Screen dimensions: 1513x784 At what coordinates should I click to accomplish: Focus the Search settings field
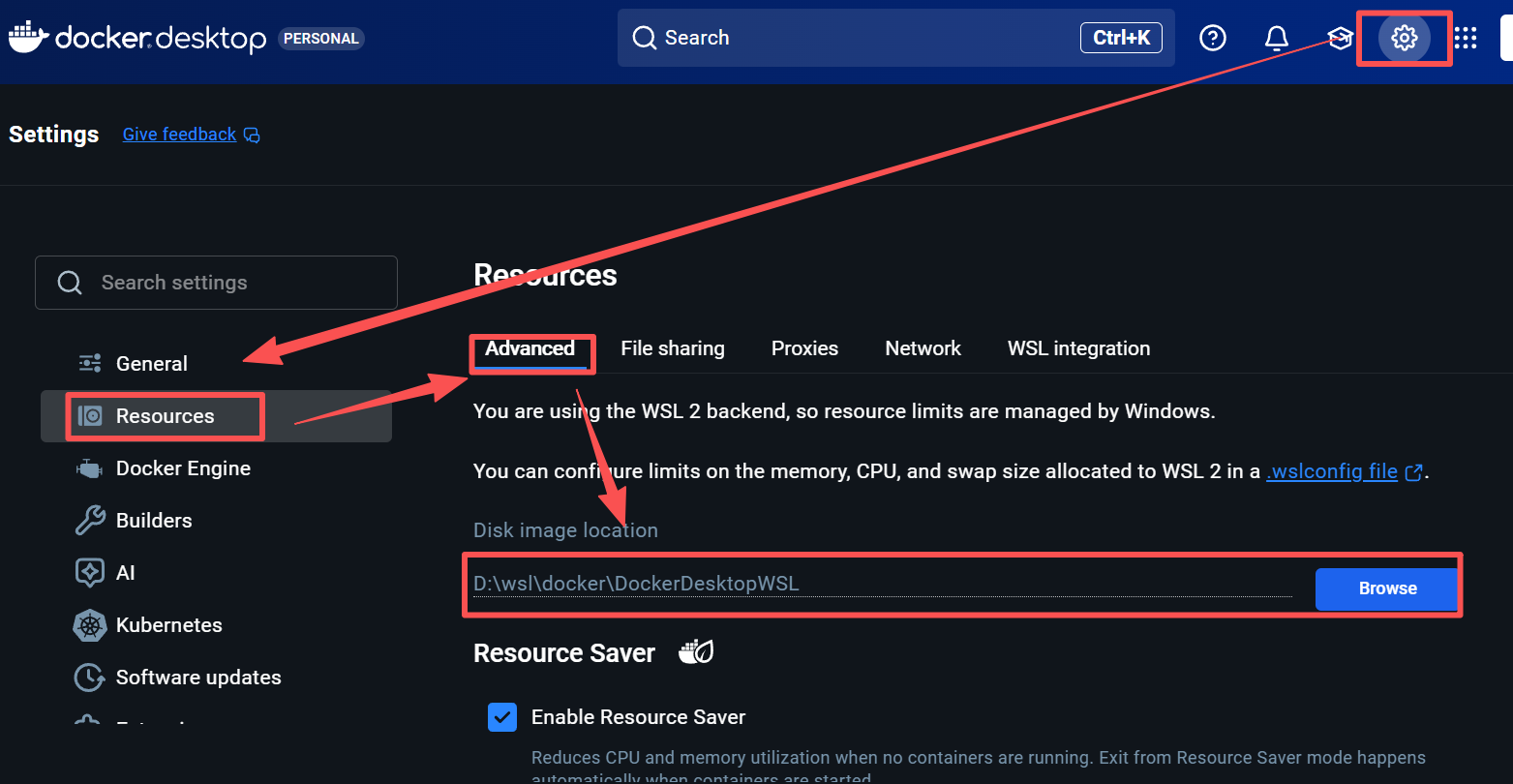216,283
